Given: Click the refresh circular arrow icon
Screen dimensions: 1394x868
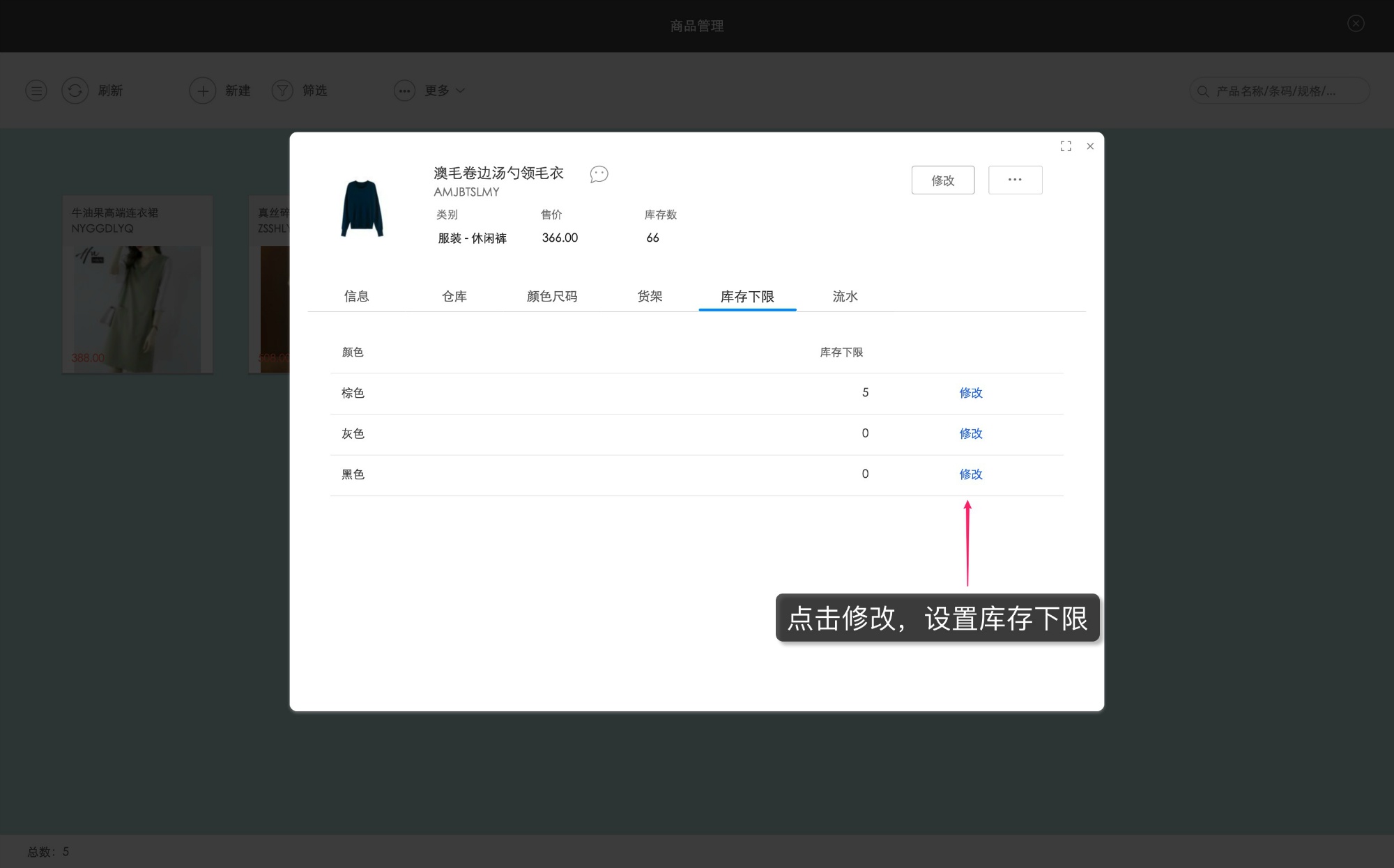Looking at the screenshot, I should [x=75, y=91].
